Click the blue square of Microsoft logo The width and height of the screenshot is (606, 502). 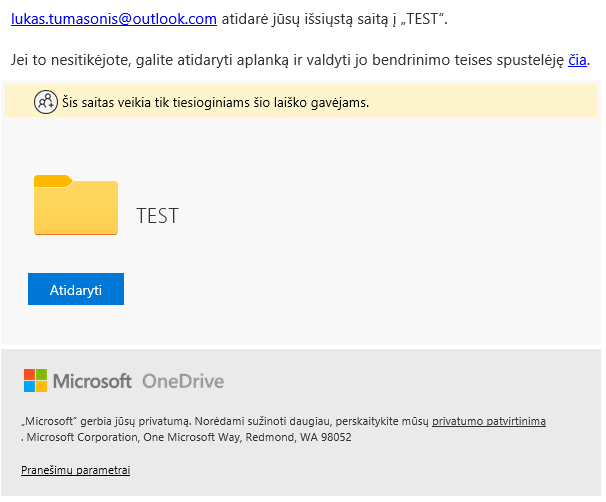pos(29,387)
